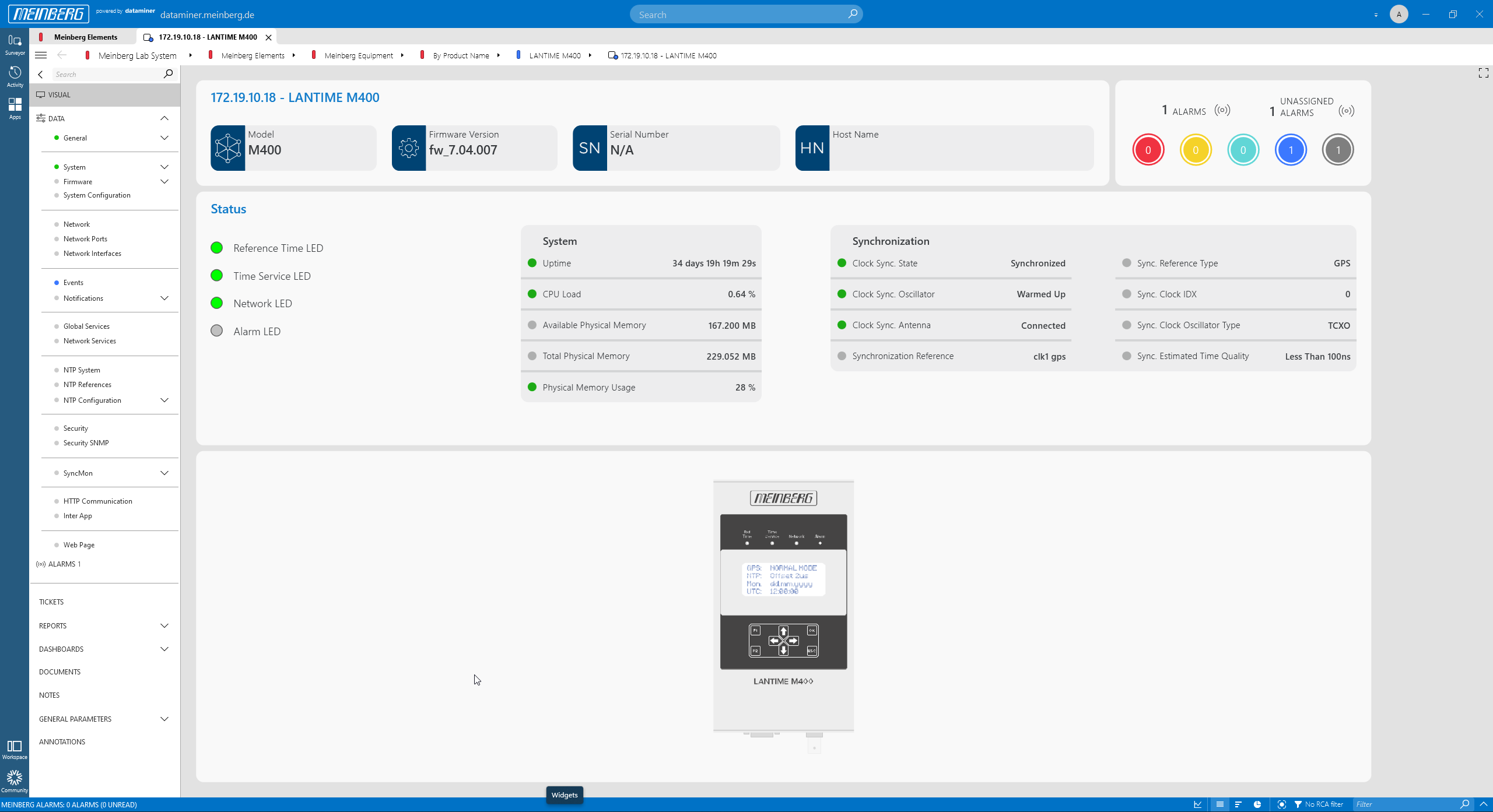Click the gray alarms counter circle
The width and height of the screenshot is (1493, 812).
coord(1338,150)
